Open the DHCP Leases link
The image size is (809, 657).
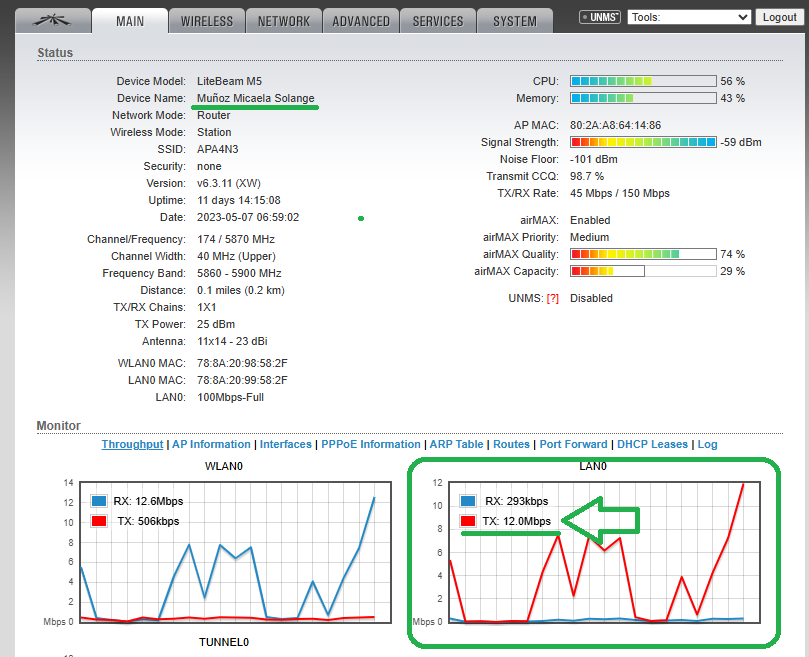pyautogui.click(x=652, y=444)
